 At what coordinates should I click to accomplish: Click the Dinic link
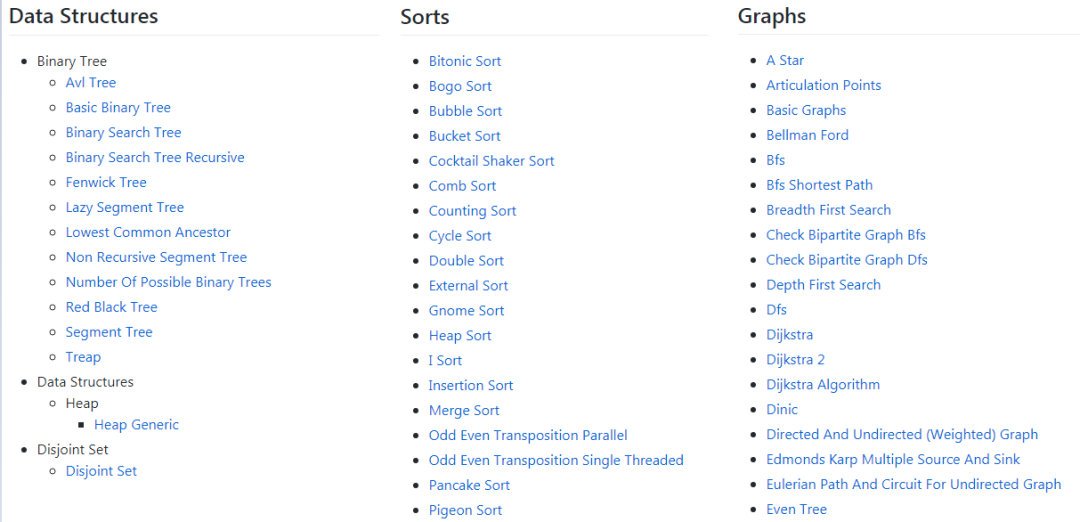[x=782, y=410]
